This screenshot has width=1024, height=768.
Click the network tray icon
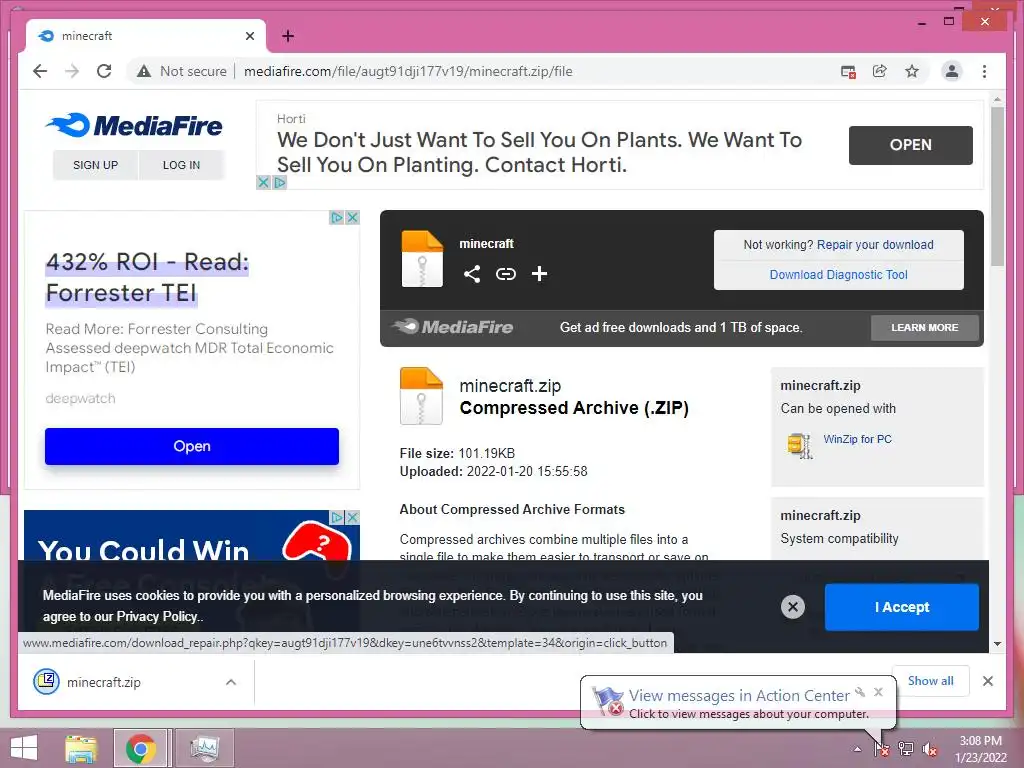pyautogui.click(x=906, y=749)
